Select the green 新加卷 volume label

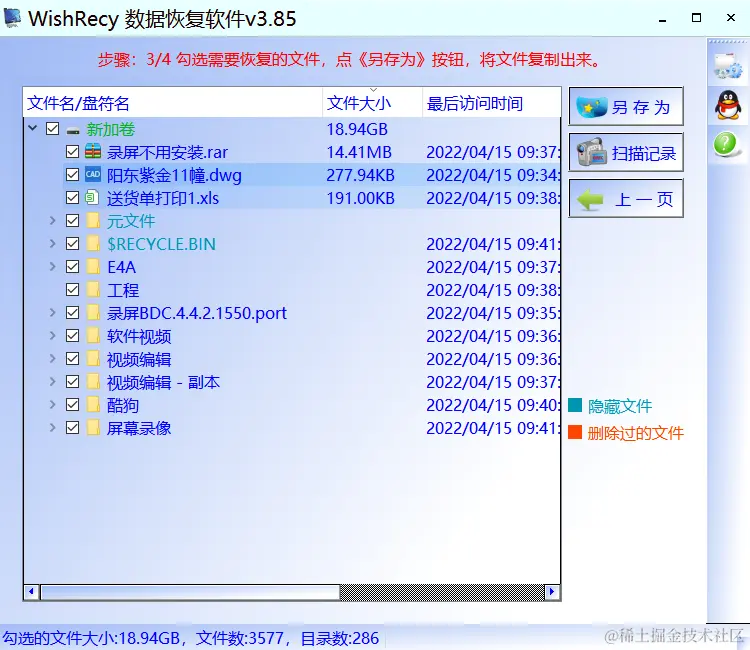[110, 129]
